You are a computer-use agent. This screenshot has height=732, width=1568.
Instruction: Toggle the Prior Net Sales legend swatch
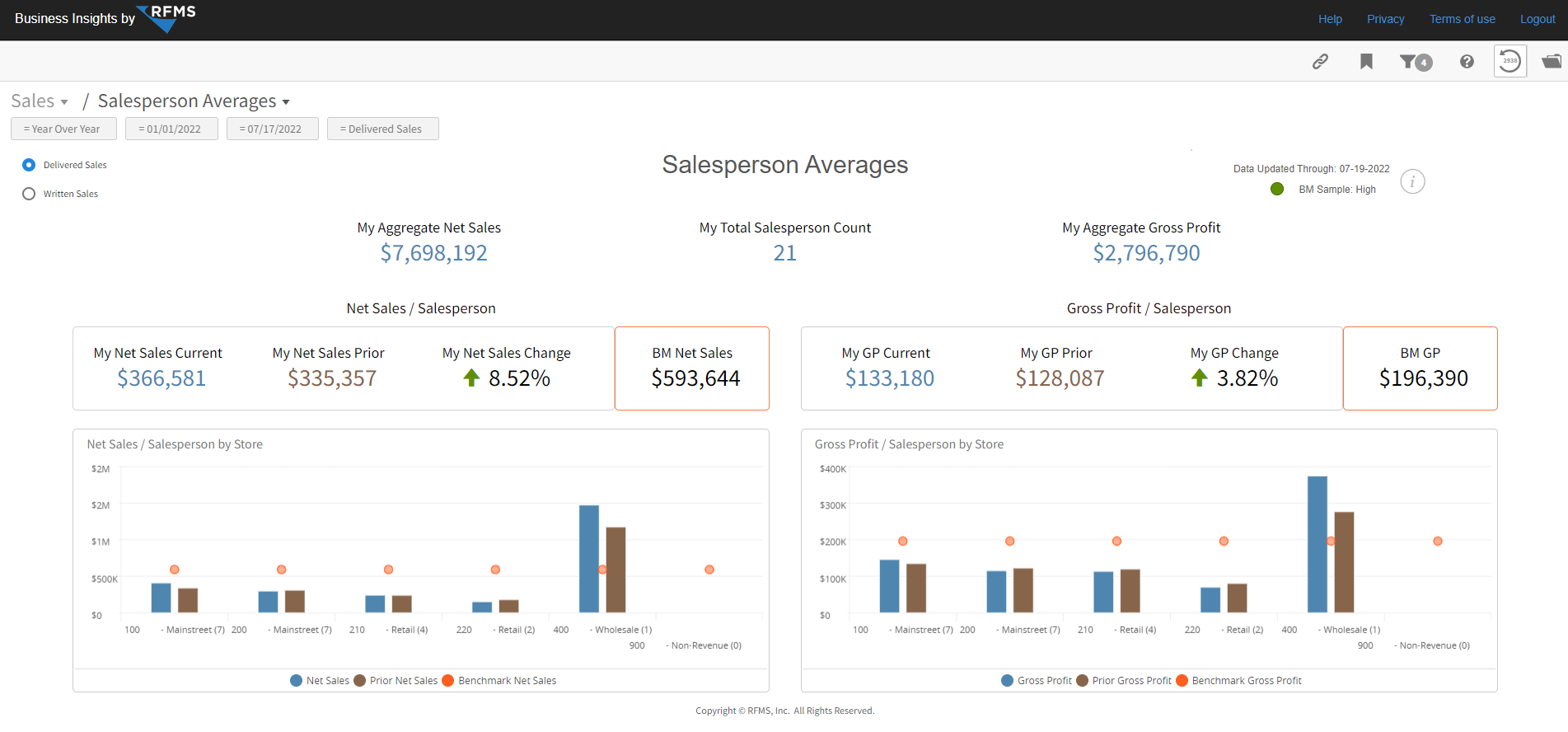click(360, 681)
